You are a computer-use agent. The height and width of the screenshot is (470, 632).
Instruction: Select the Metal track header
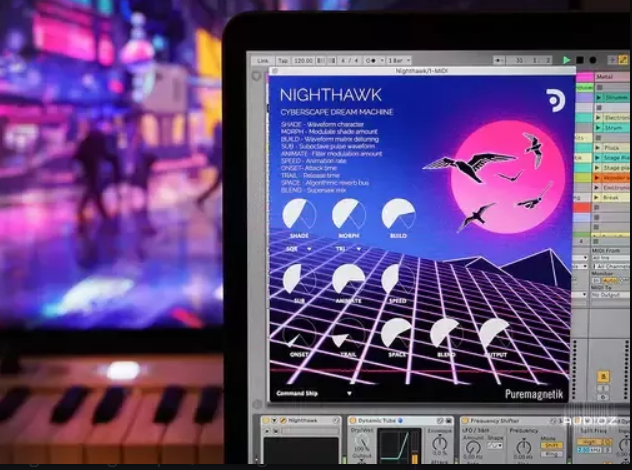[612, 77]
